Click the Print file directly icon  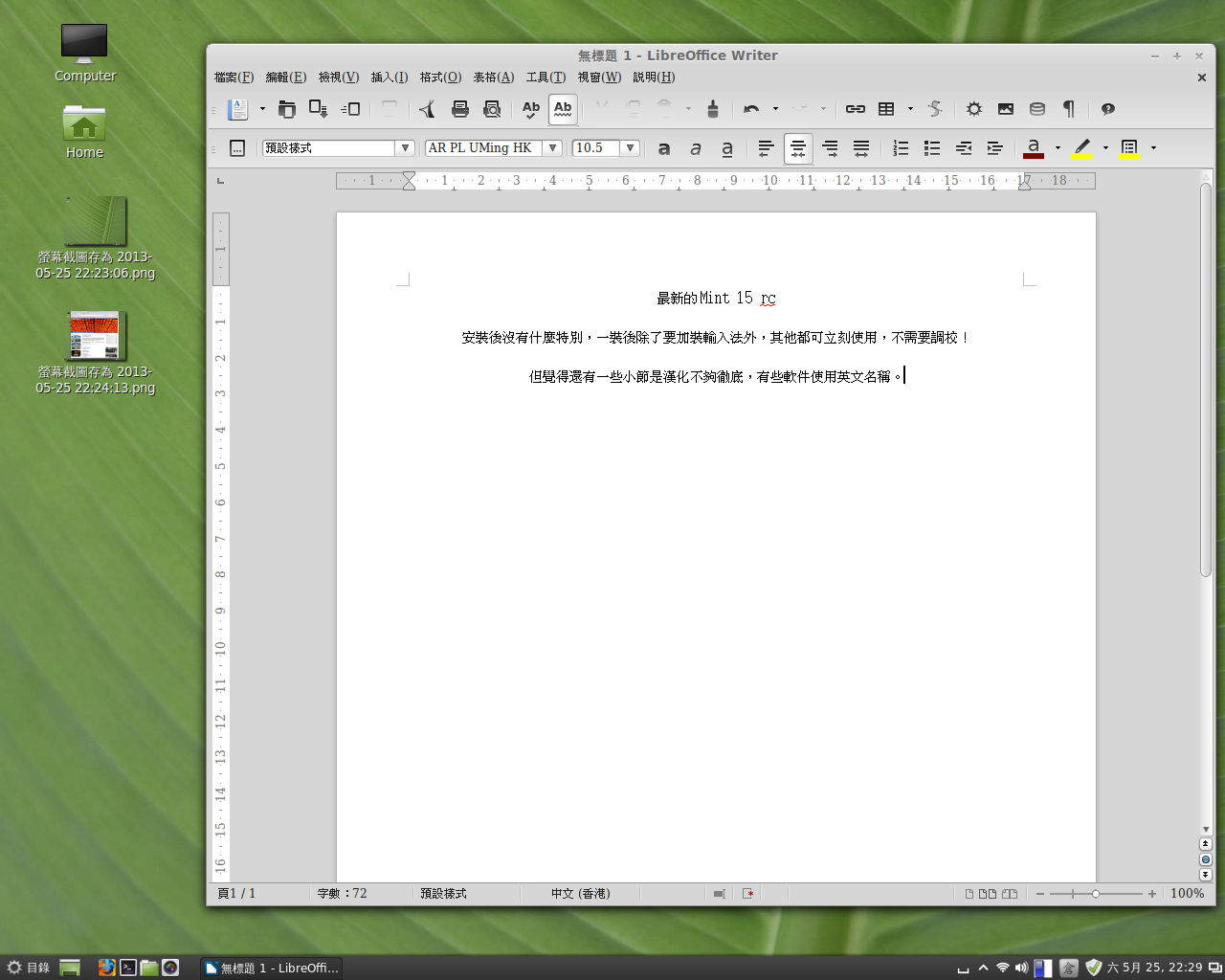pyautogui.click(x=460, y=109)
